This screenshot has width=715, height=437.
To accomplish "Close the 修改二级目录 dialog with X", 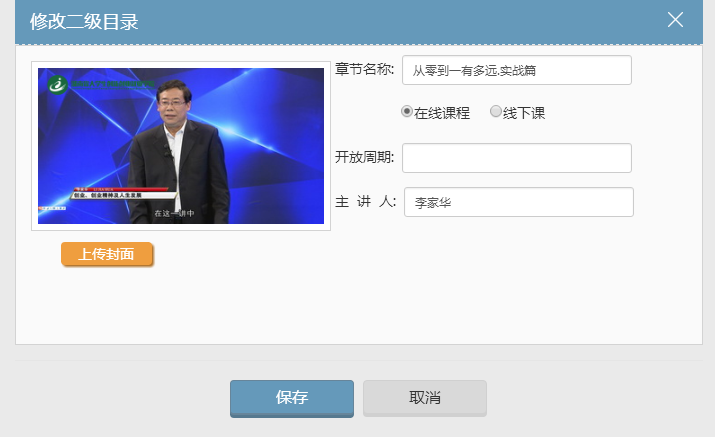I will coord(675,20).
